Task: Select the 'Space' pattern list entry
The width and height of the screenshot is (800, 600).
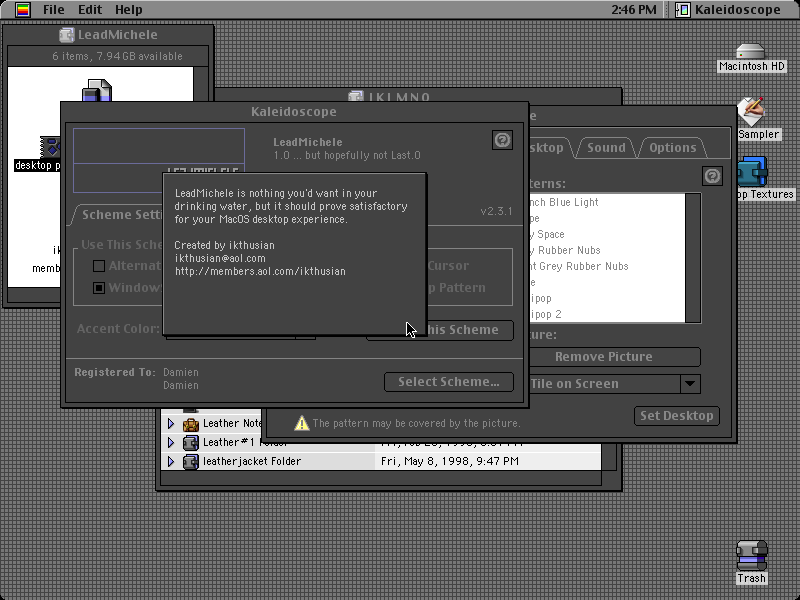Action: click(x=547, y=235)
